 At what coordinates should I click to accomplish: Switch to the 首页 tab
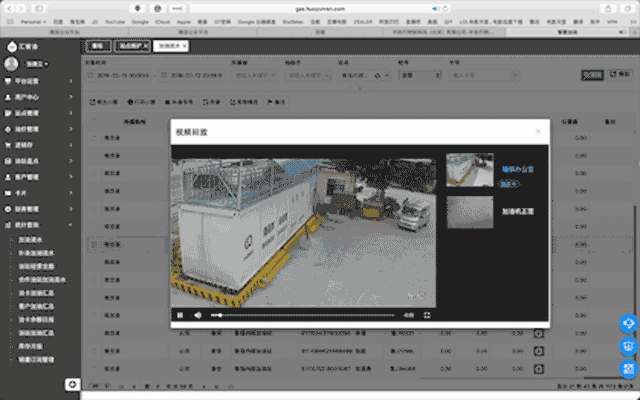point(97,46)
